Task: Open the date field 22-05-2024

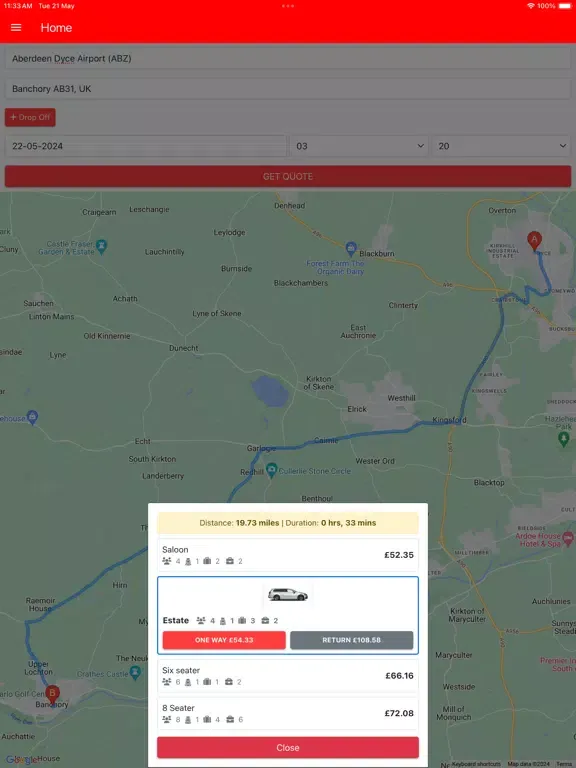Action: (x=145, y=146)
